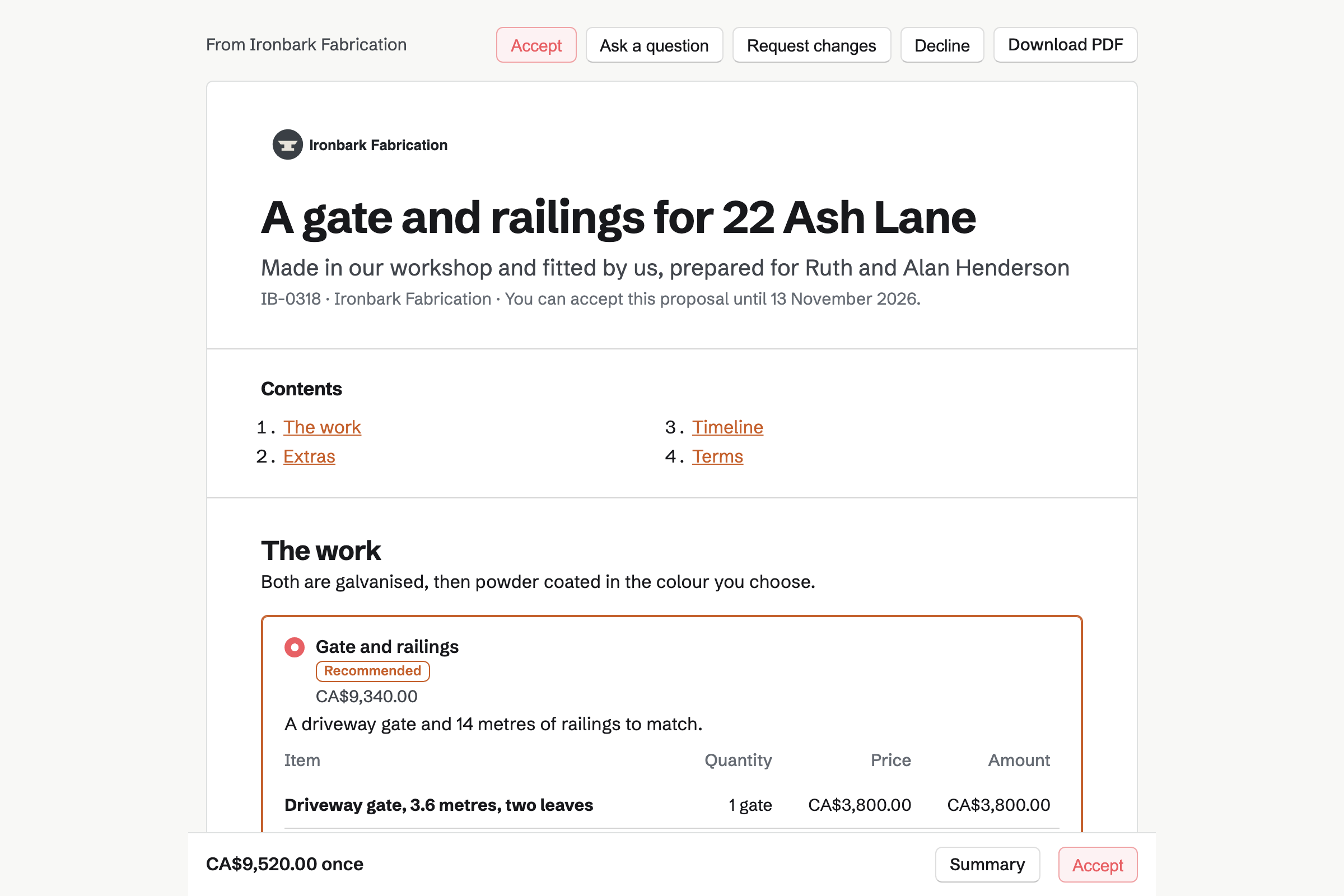Click Request changes button
This screenshot has width=1344, height=896.
click(811, 45)
